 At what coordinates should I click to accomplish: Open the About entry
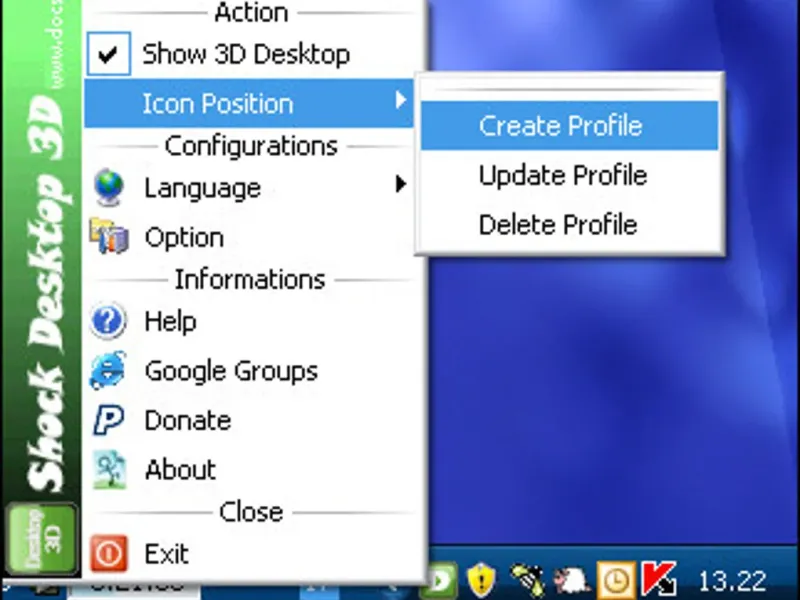[180, 470]
